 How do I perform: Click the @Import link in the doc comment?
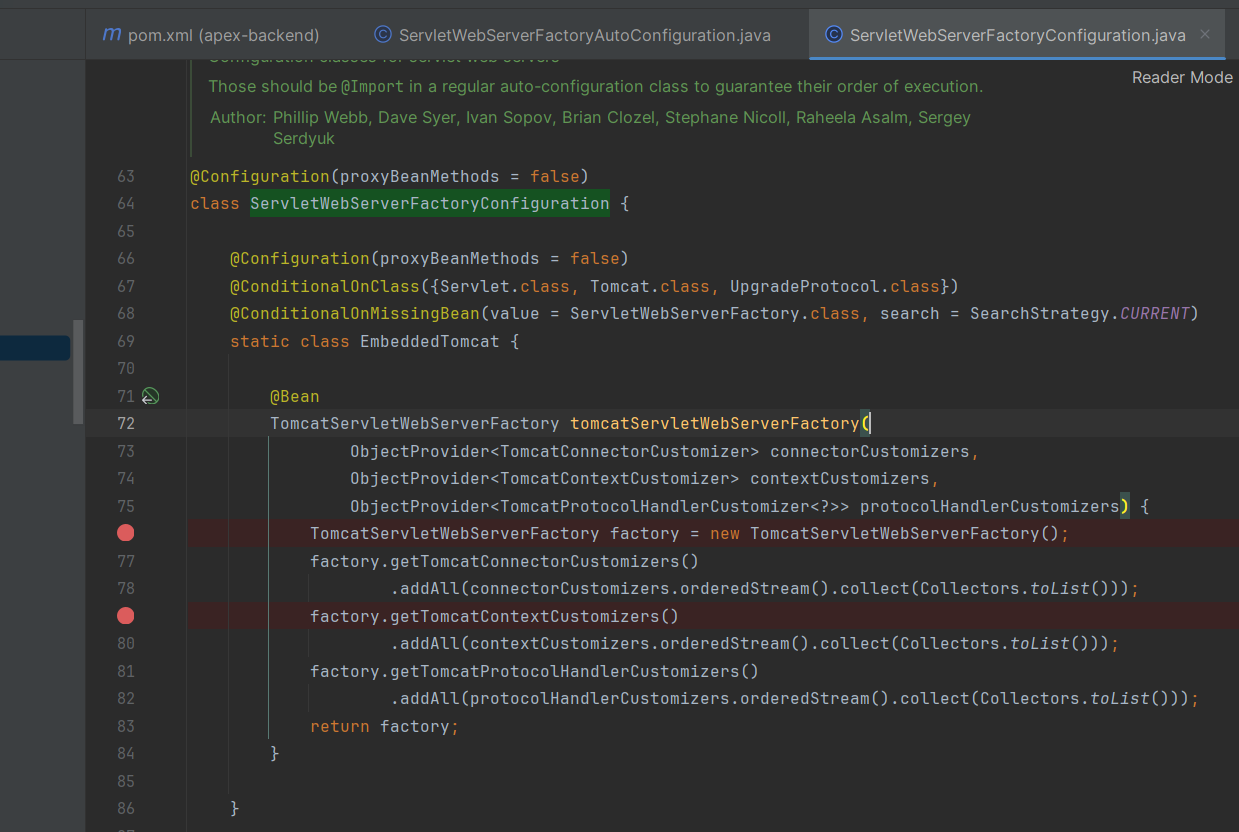(372, 87)
